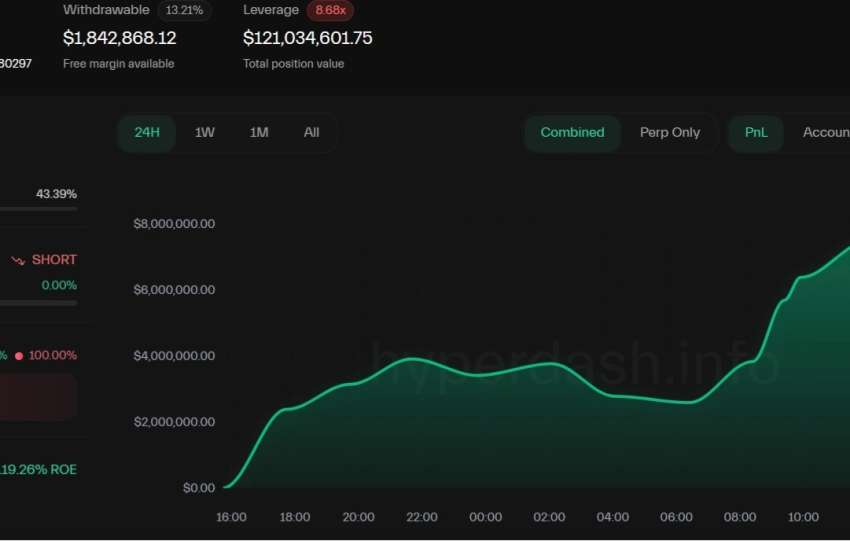Click the 22:00 label on the time axis
This screenshot has height=541, width=850.
coord(422,517)
